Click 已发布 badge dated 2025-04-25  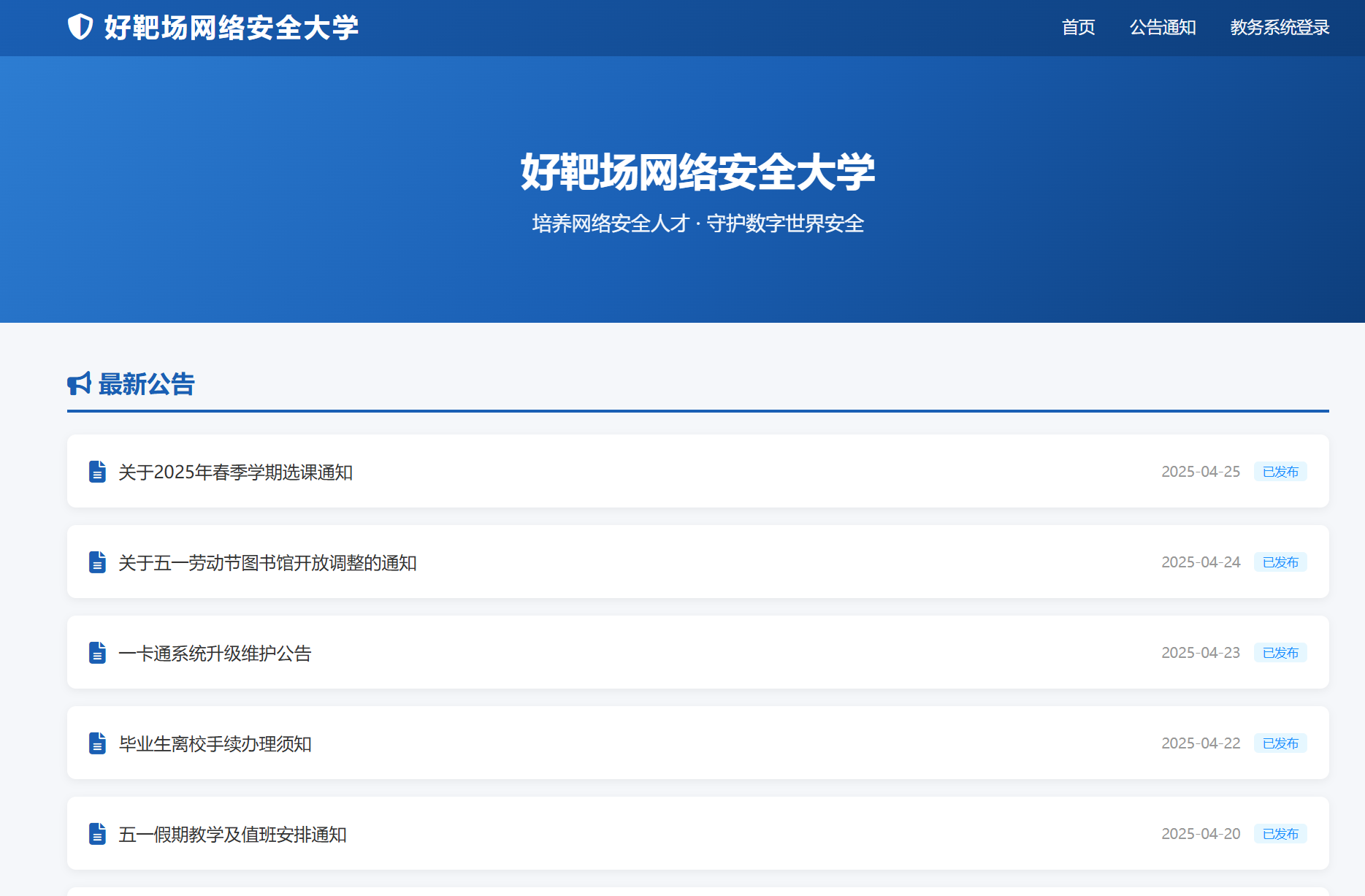click(x=1280, y=472)
